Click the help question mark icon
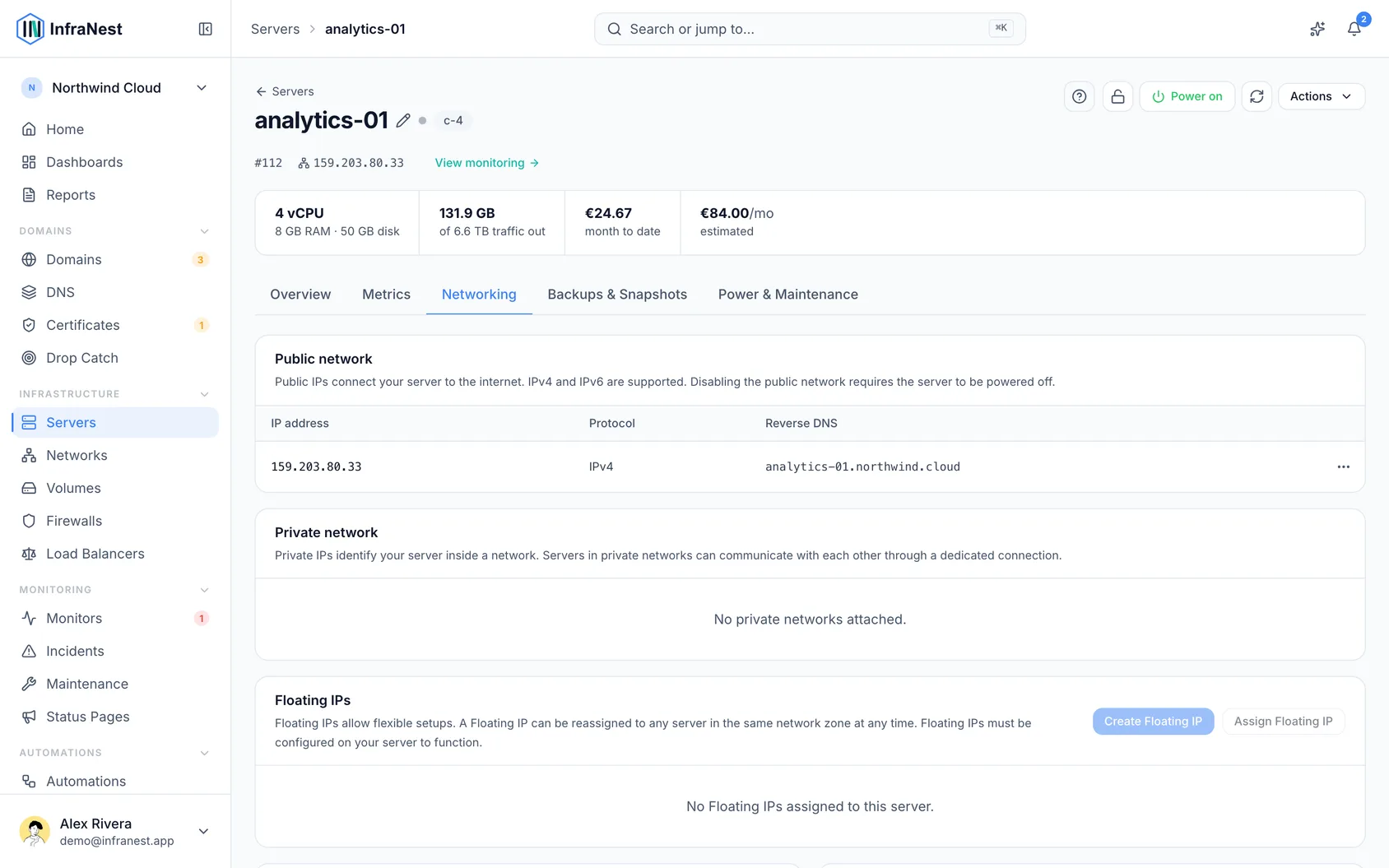 coord(1080,96)
